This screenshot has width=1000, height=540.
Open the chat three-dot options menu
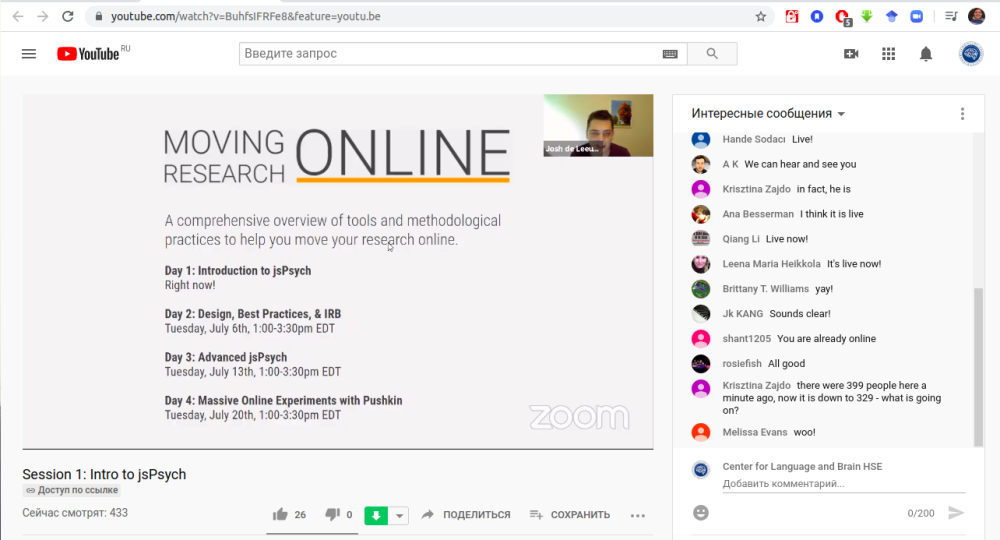962,114
